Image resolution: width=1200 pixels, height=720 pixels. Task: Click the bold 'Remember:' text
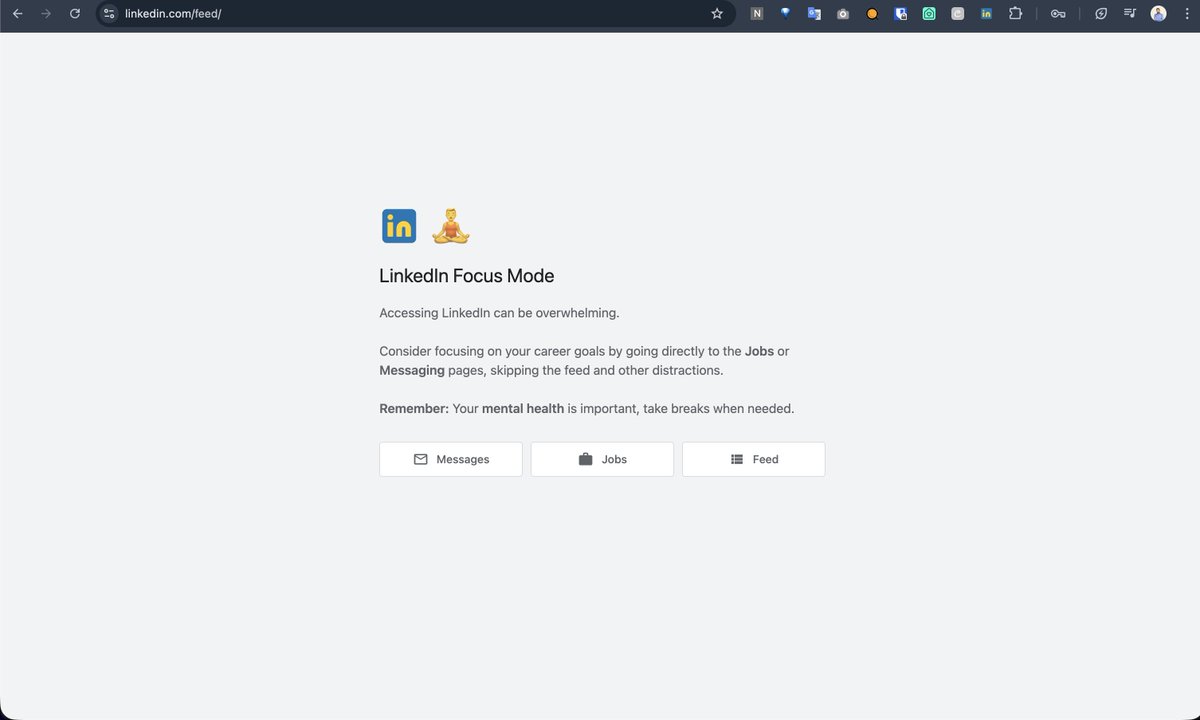click(x=414, y=409)
